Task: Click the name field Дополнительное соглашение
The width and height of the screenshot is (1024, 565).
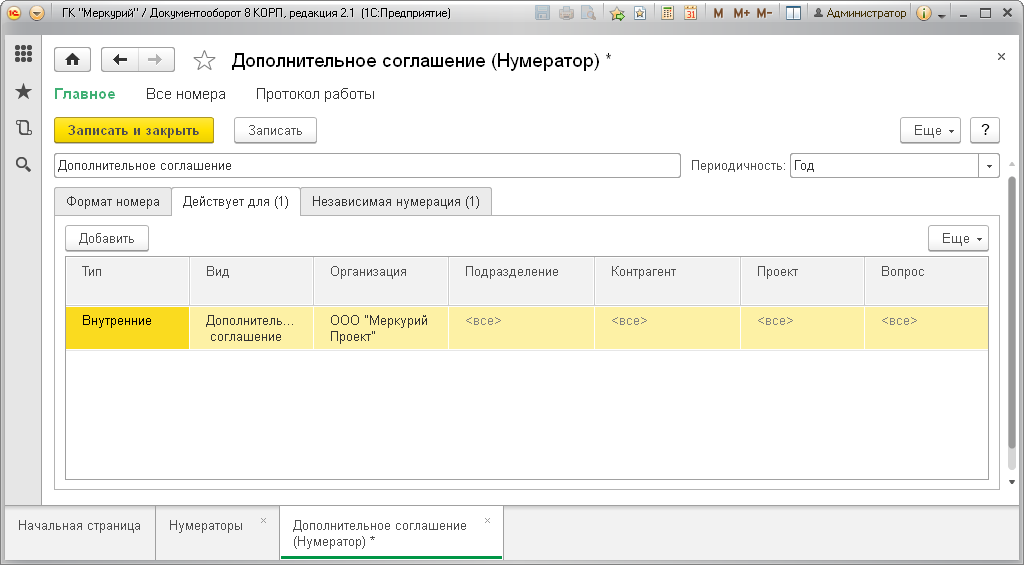Action: (367, 166)
